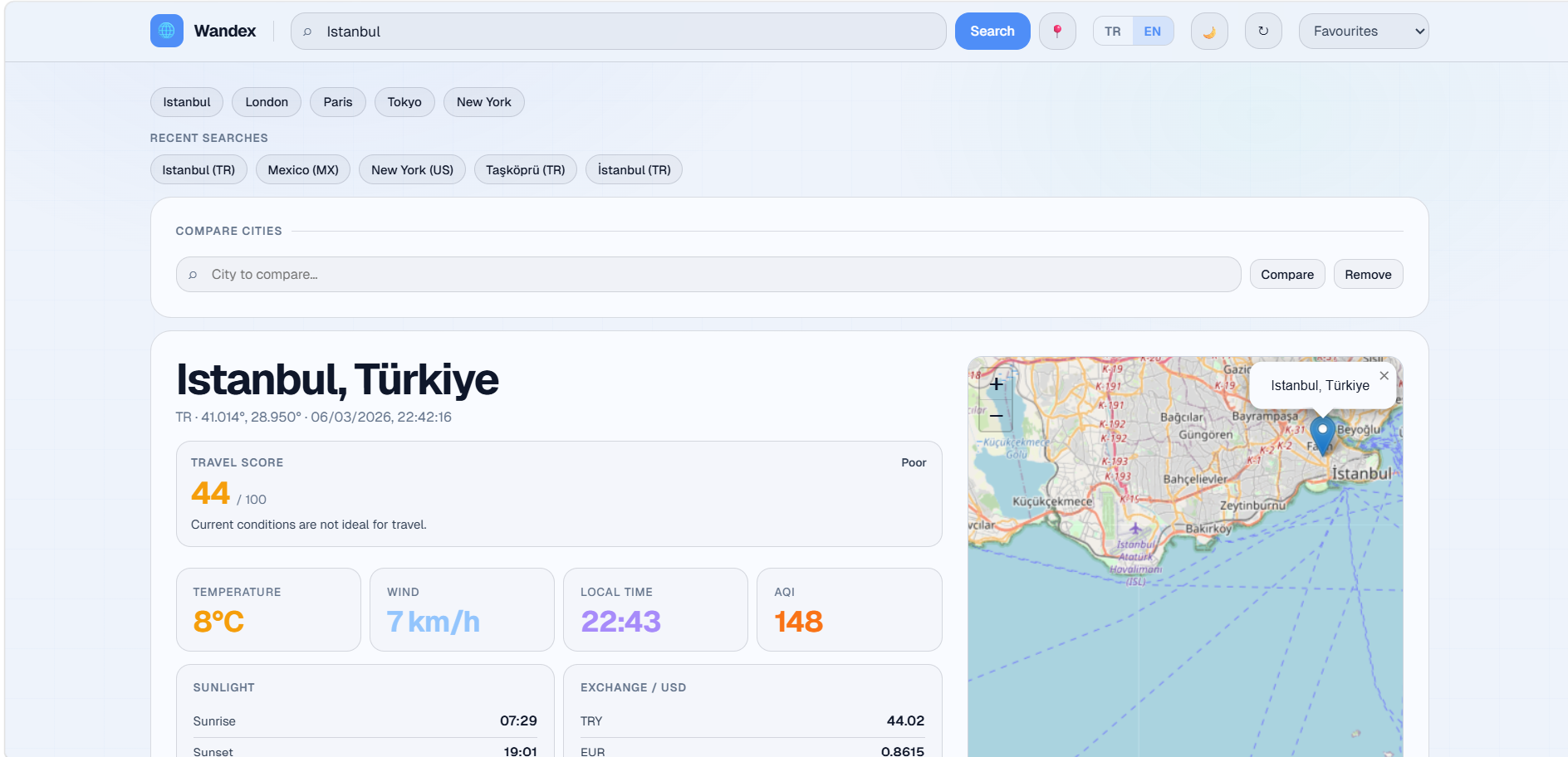This screenshot has height=757, width=1568.
Task: Open recent search Mexico (MX)
Action: click(x=303, y=170)
